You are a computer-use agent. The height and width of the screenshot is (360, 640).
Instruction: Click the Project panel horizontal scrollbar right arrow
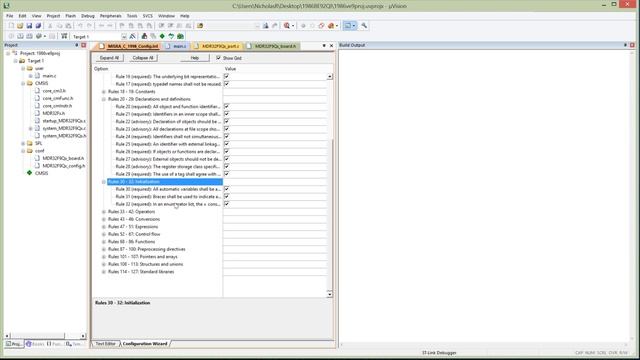point(83,336)
